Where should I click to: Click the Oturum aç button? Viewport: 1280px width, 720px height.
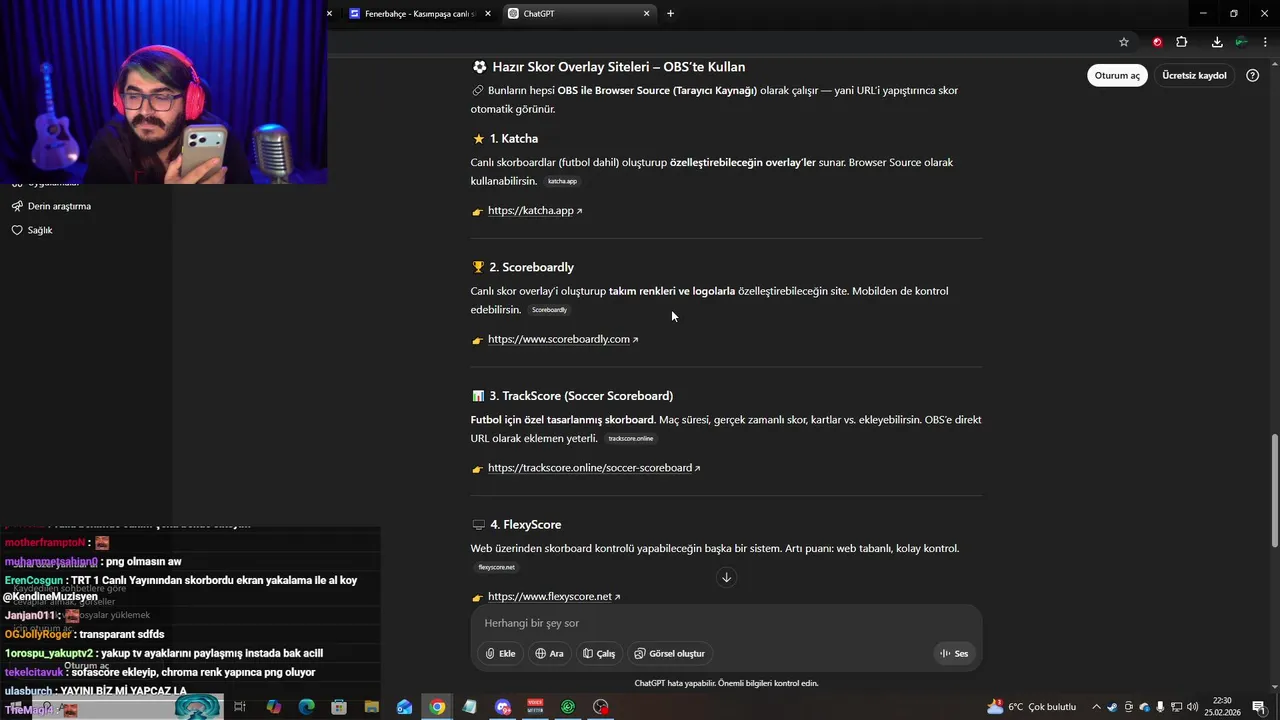[x=1117, y=75]
